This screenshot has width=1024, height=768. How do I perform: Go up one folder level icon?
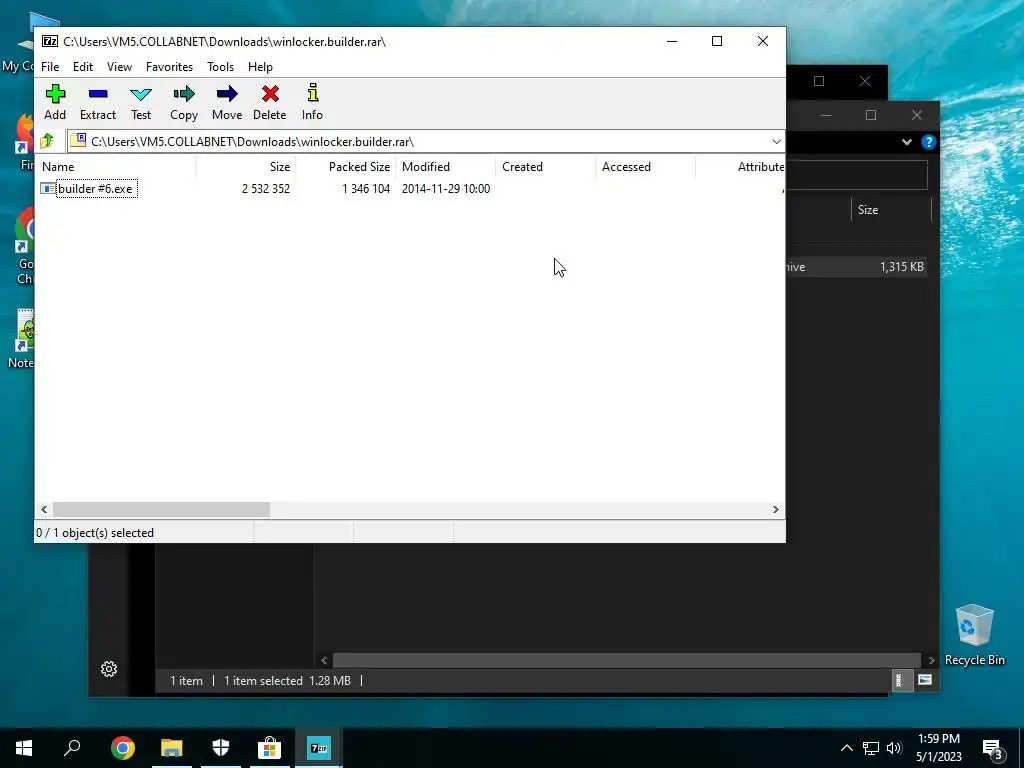(47, 141)
